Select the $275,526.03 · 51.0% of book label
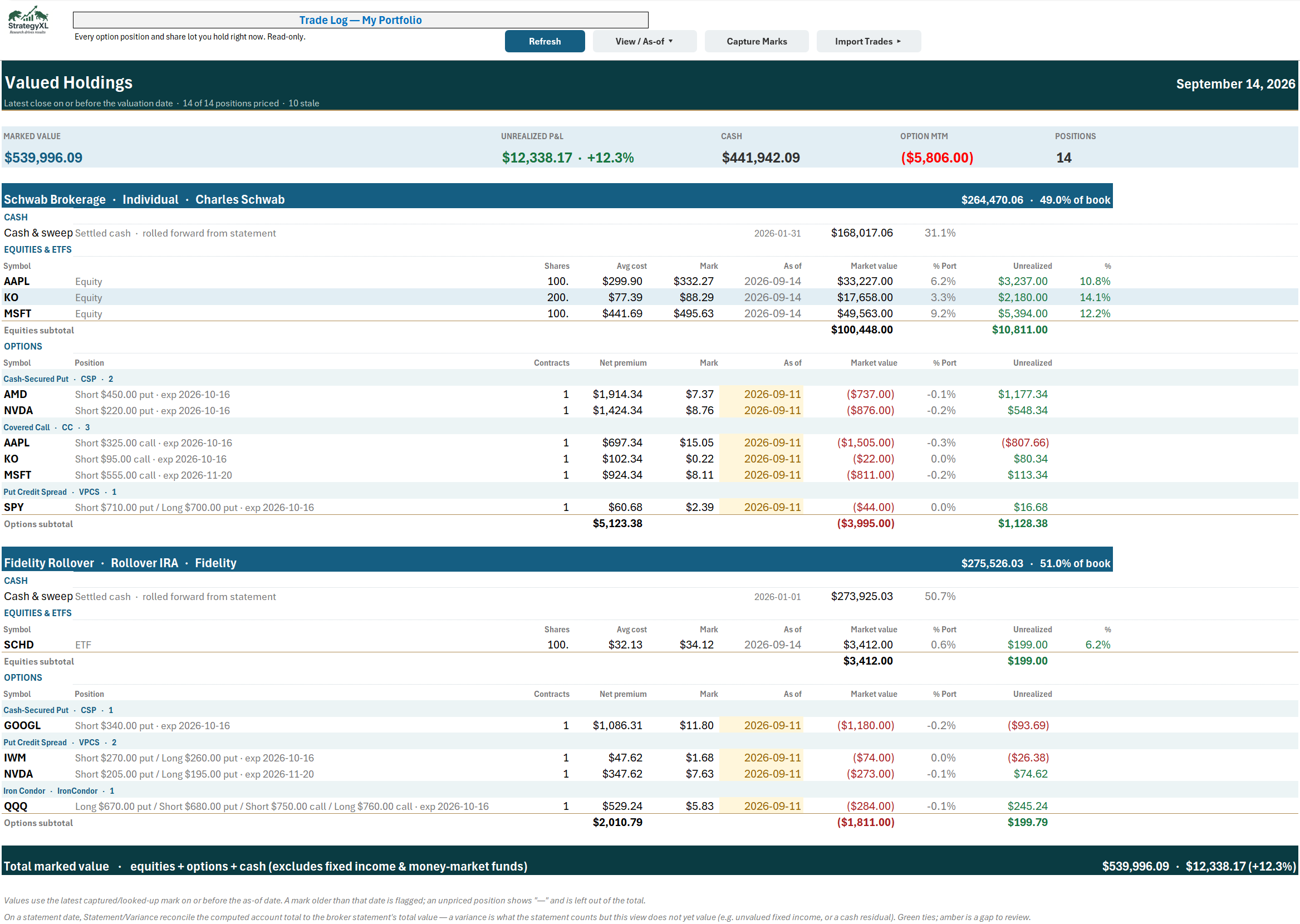Screen dimensions: 1300x924 click(1036, 564)
